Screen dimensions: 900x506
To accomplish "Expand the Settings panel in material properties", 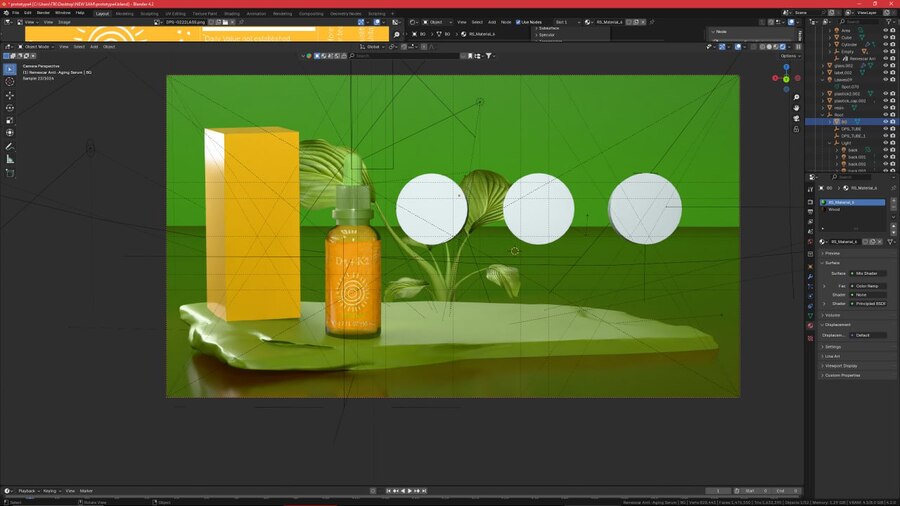I will 834,347.
